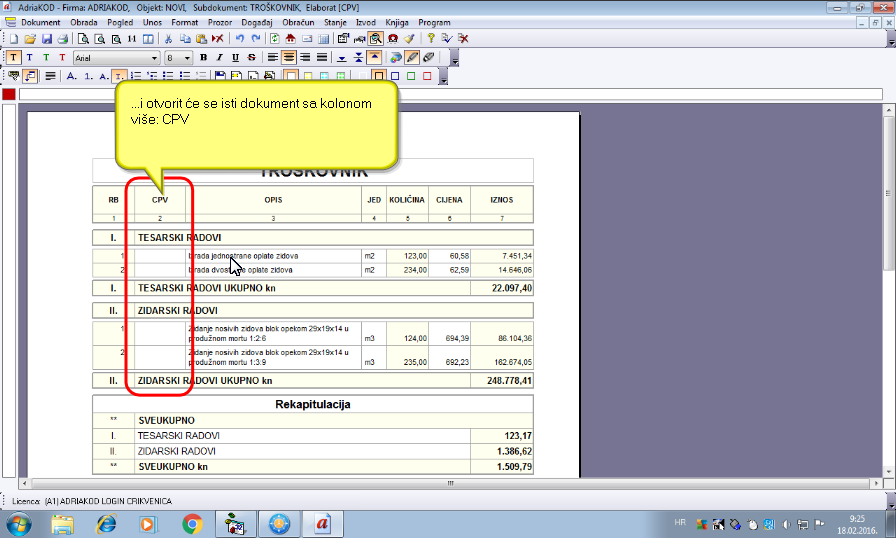Click the formula input bar
The width and height of the screenshot is (896, 538).
pyautogui.click(x=451, y=94)
